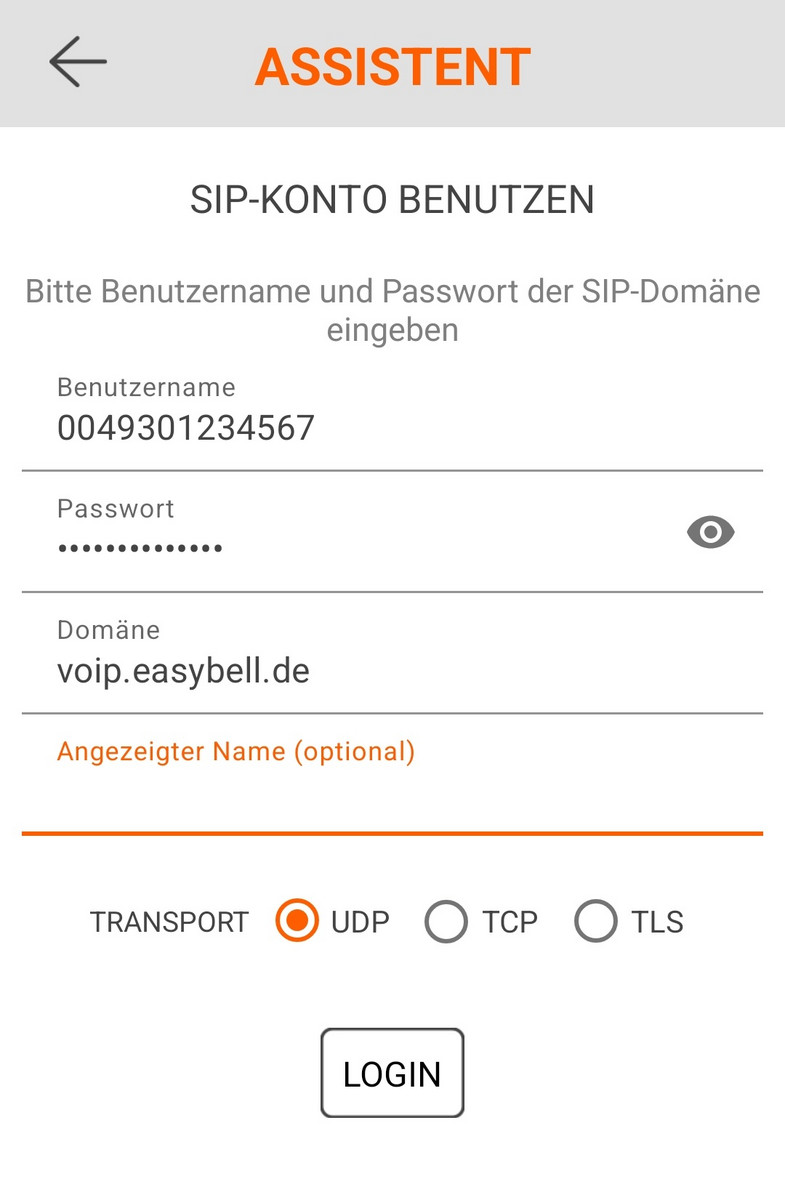Show password with the eye icon

[x=711, y=532]
